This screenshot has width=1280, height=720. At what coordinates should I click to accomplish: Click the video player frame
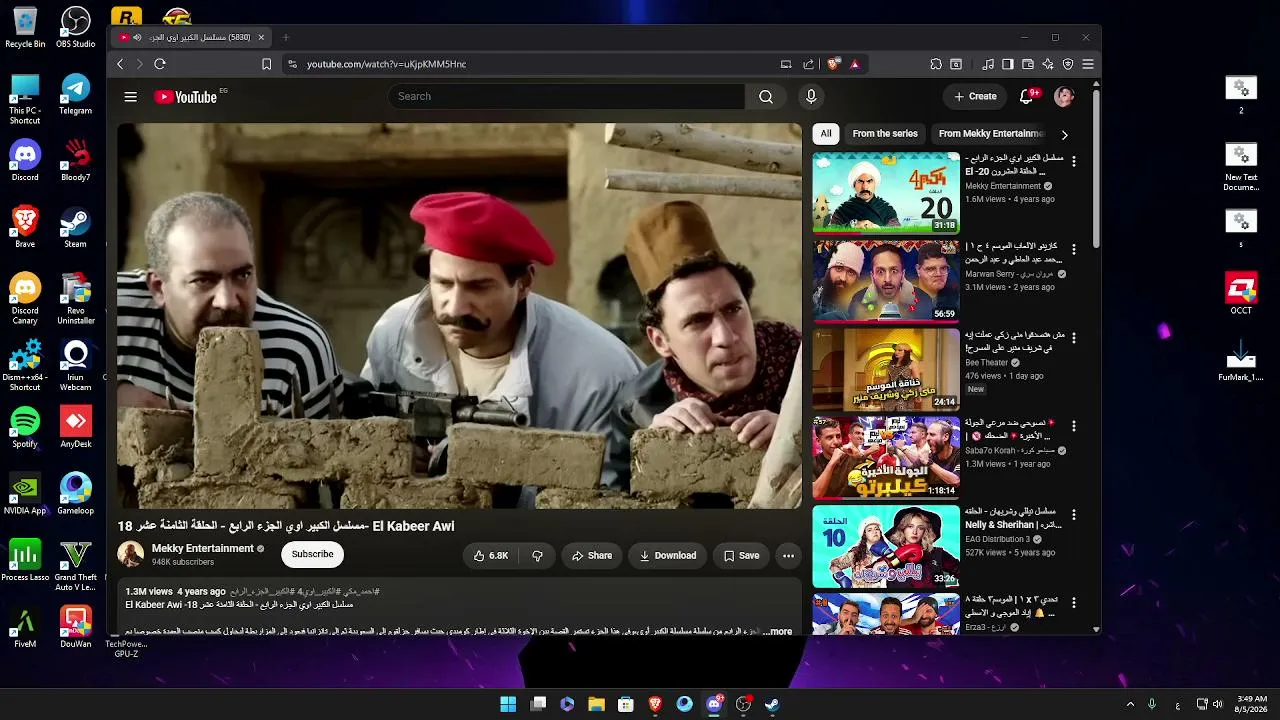(459, 316)
